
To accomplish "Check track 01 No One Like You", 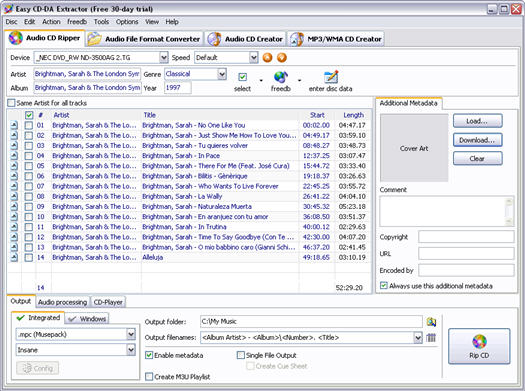I will point(29,126).
